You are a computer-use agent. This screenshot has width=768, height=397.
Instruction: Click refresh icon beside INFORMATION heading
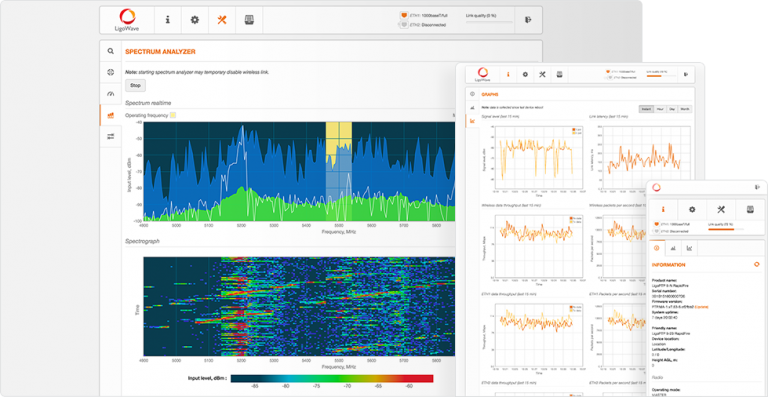coord(756,264)
